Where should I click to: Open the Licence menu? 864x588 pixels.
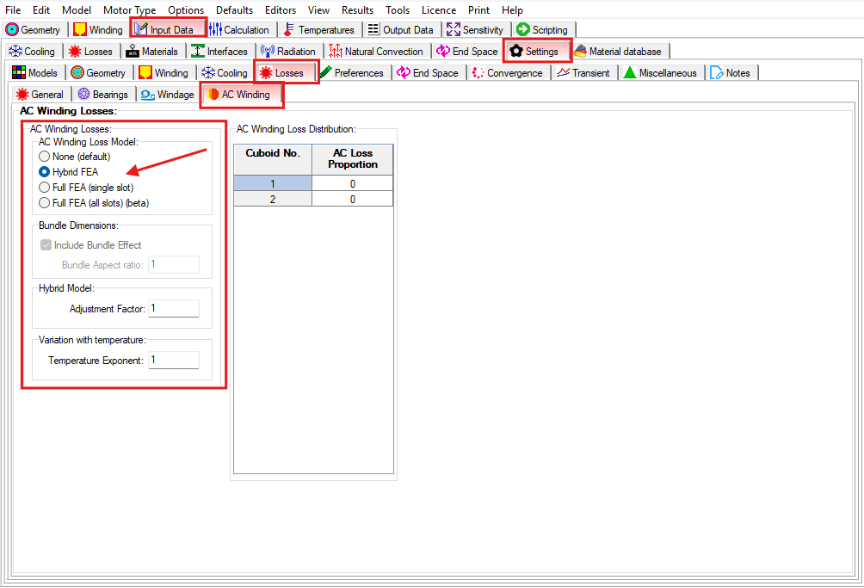coord(438,10)
